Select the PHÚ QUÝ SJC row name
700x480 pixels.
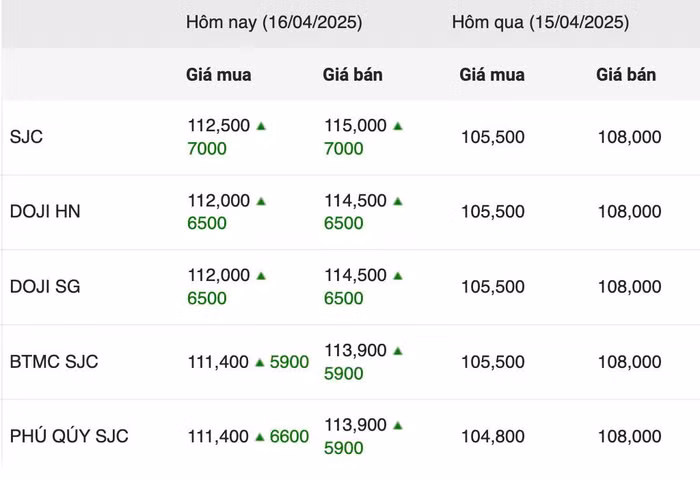[x=69, y=437]
